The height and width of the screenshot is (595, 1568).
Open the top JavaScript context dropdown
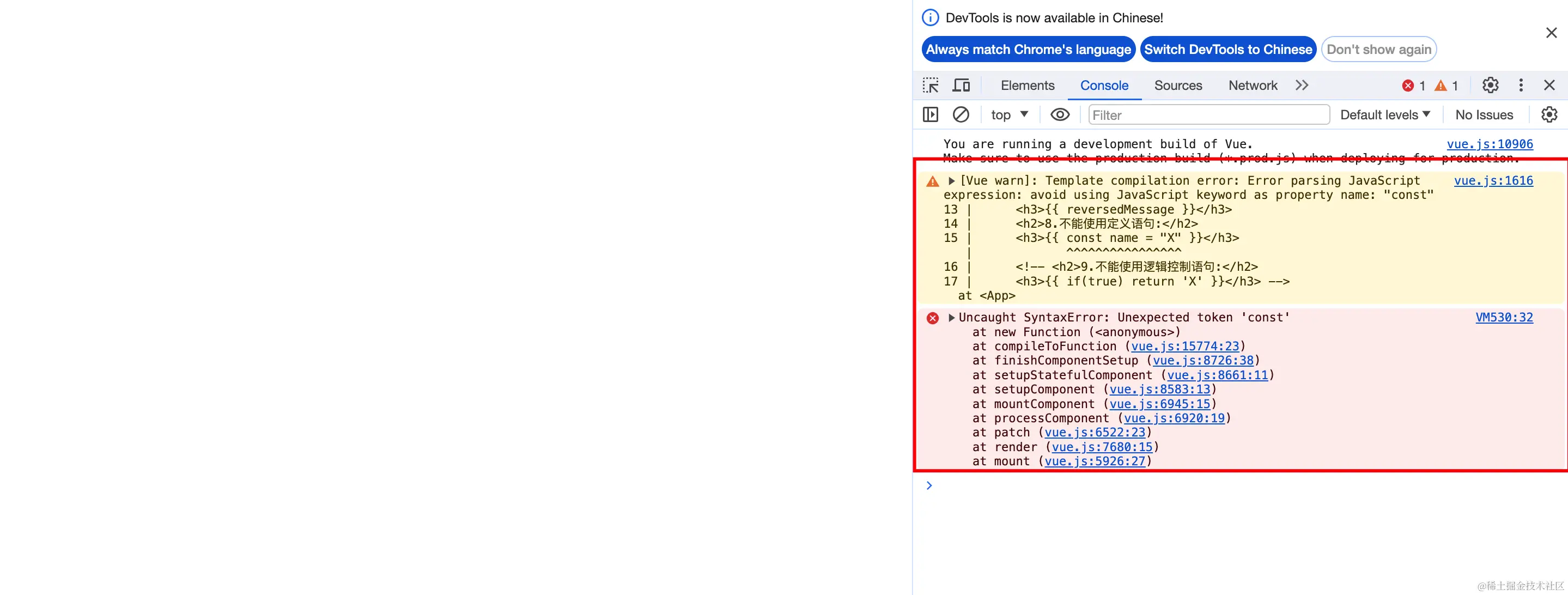pos(1009,114)
